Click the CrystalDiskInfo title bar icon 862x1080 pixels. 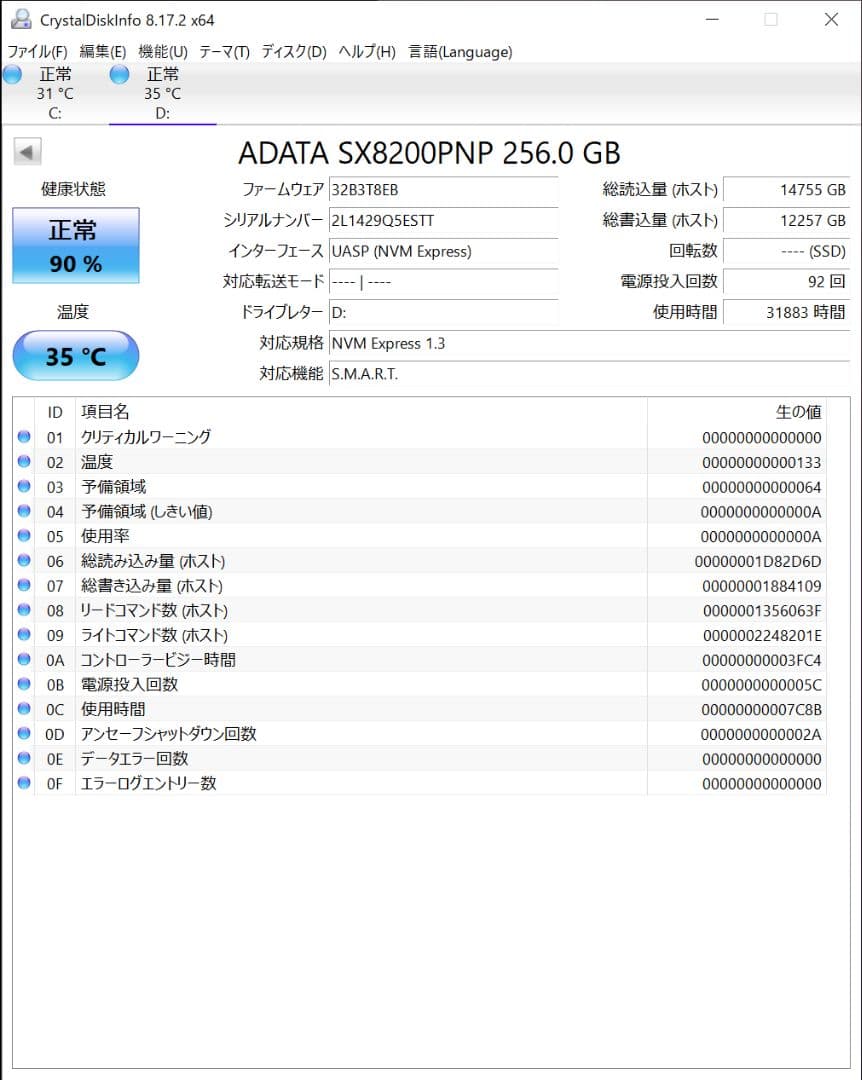(x=21, y=18)
